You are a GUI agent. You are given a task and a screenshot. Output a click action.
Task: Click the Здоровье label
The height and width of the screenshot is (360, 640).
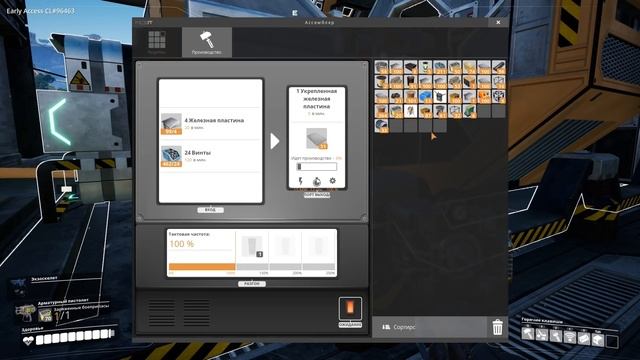click(x=32, y=329)
